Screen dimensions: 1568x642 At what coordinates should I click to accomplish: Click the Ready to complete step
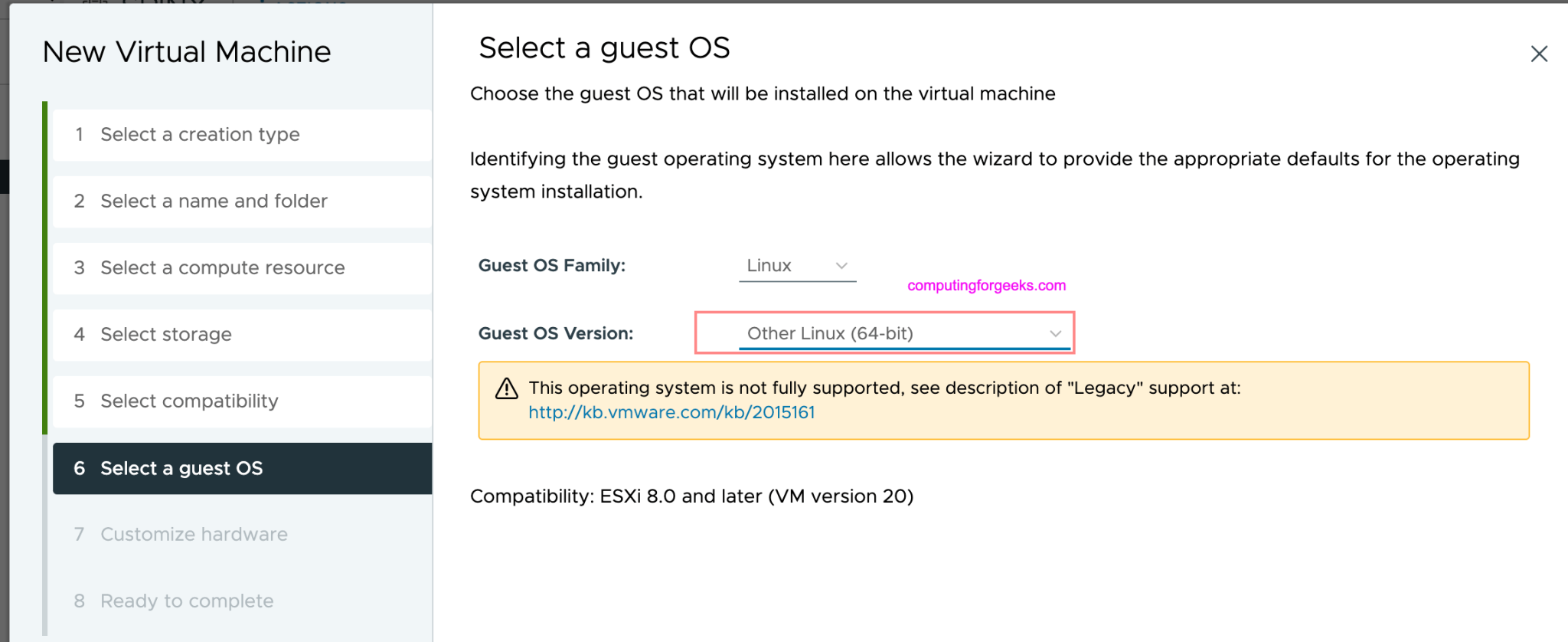click(x=186, y=601)
